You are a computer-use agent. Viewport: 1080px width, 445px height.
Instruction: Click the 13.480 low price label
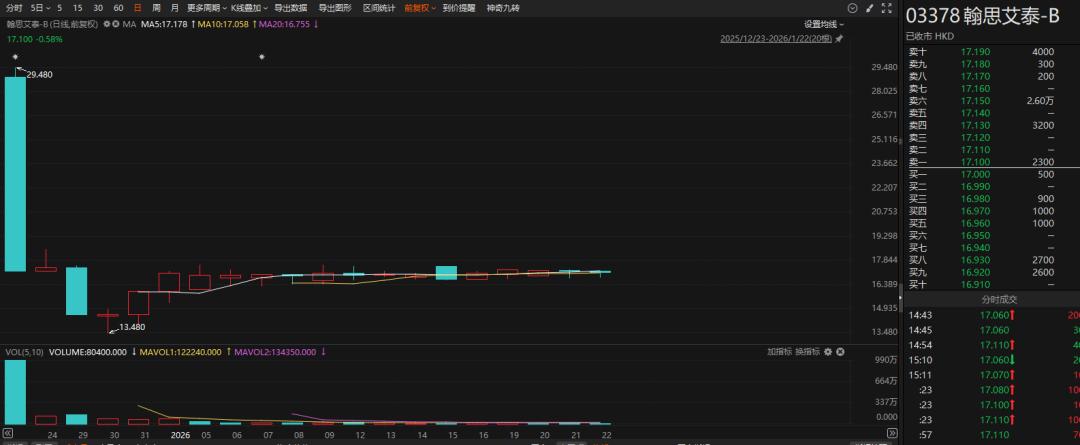tap(132, 327)
